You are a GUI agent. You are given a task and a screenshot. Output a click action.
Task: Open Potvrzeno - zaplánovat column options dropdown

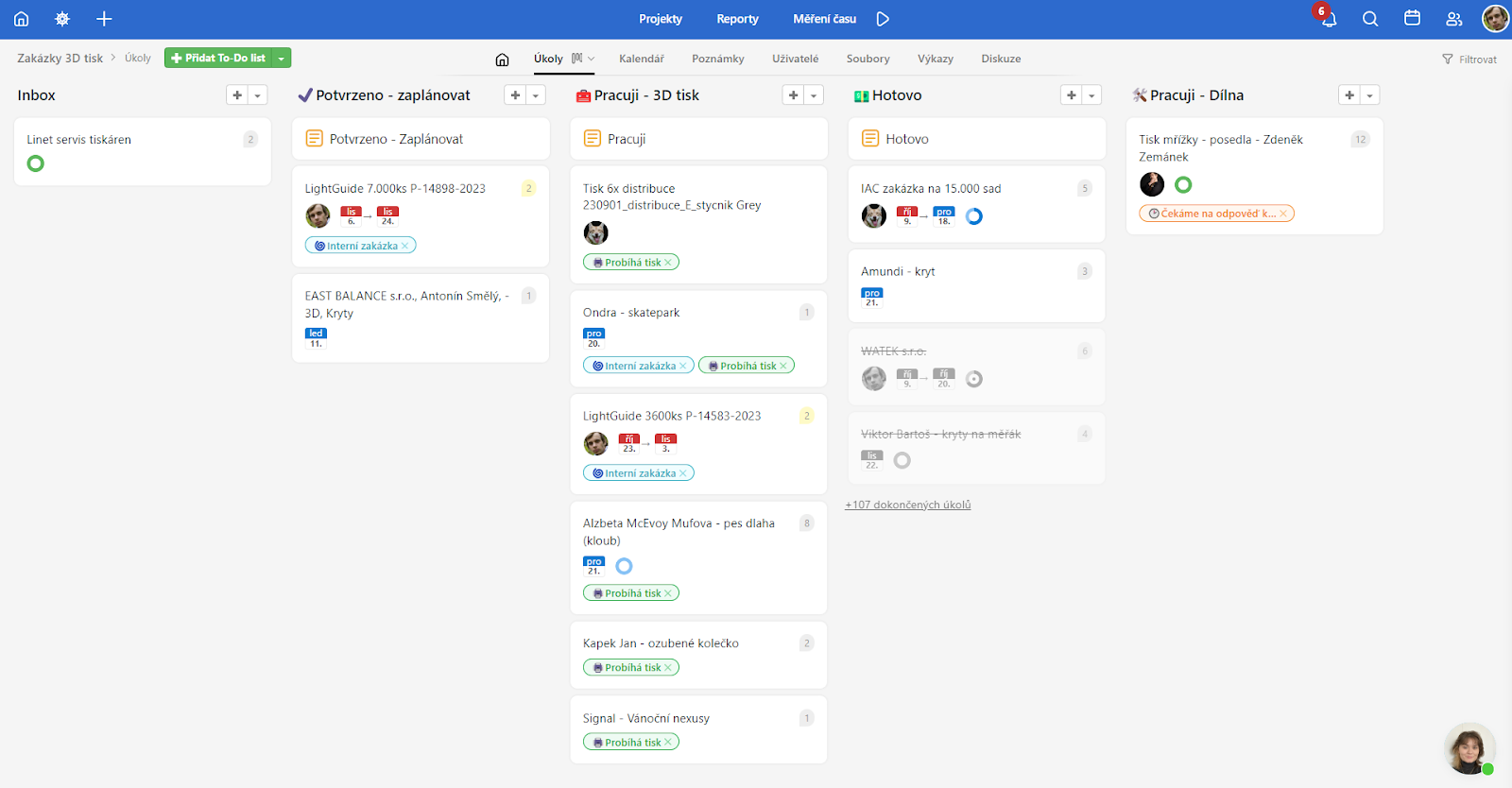535,95
